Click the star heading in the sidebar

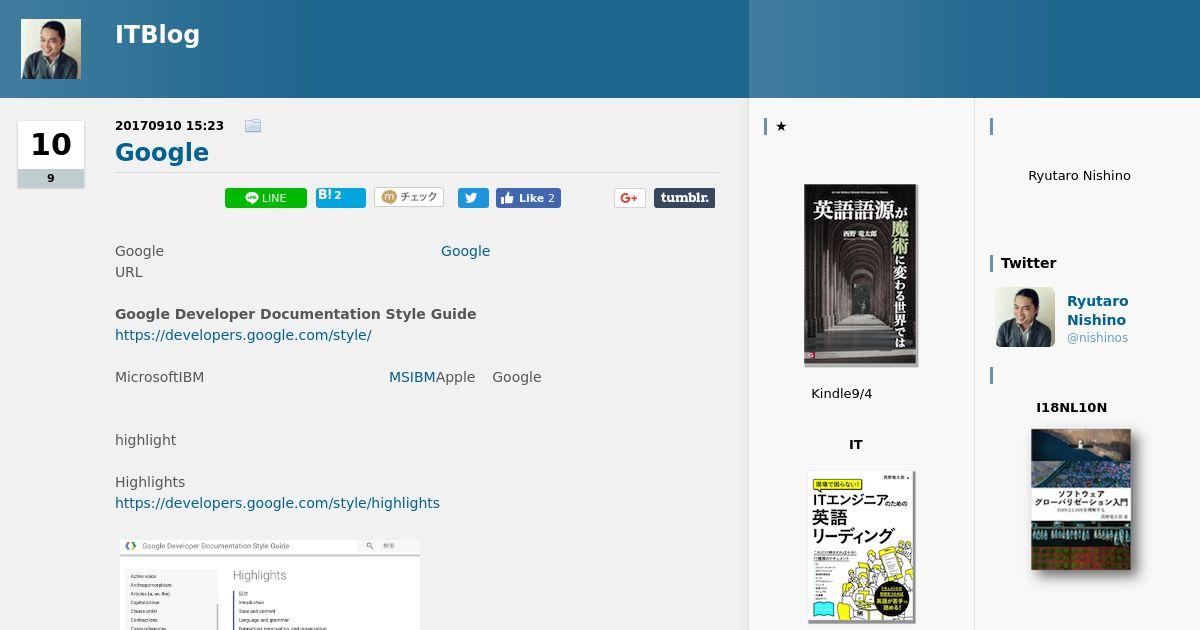[781, 126]
